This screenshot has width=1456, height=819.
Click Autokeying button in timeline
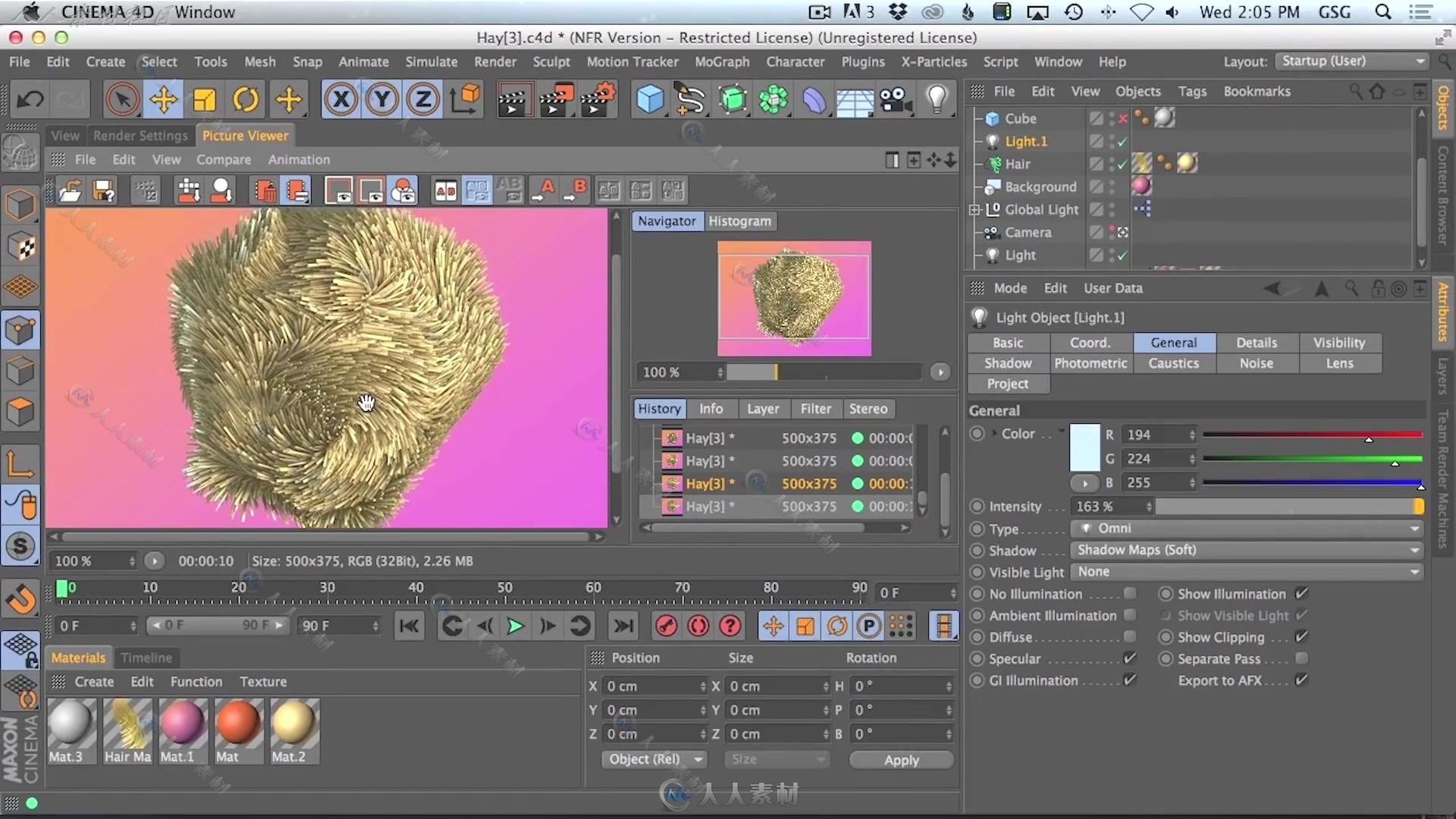(698, 626)
